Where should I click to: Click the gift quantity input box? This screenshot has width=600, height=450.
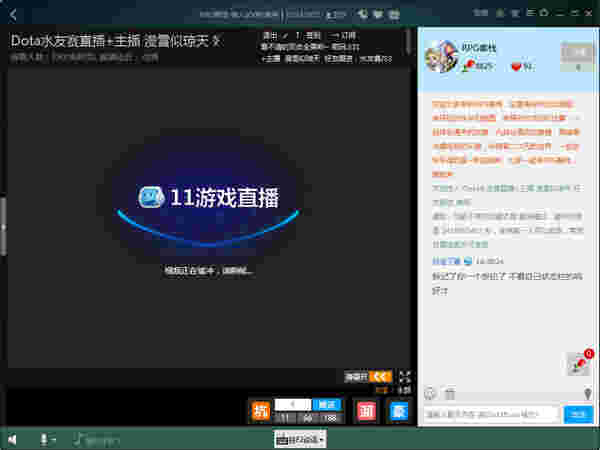pyautogui.click(x=293, y=404)
